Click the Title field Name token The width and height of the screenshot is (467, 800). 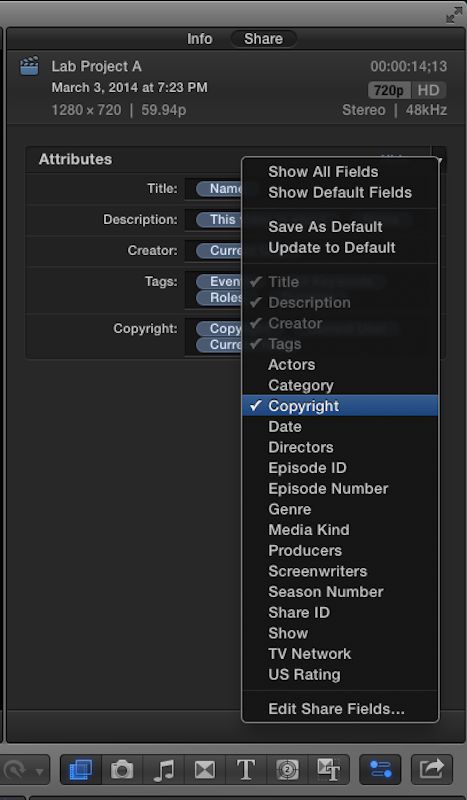coord(219,189)
